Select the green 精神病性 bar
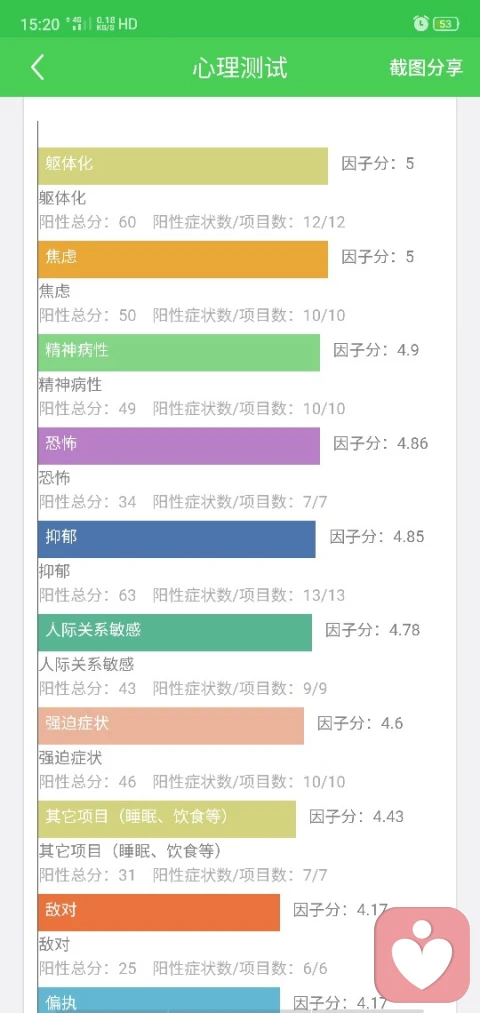Image resolution: width=480 pixels, height=1013 pixels. tap(179, 352)
